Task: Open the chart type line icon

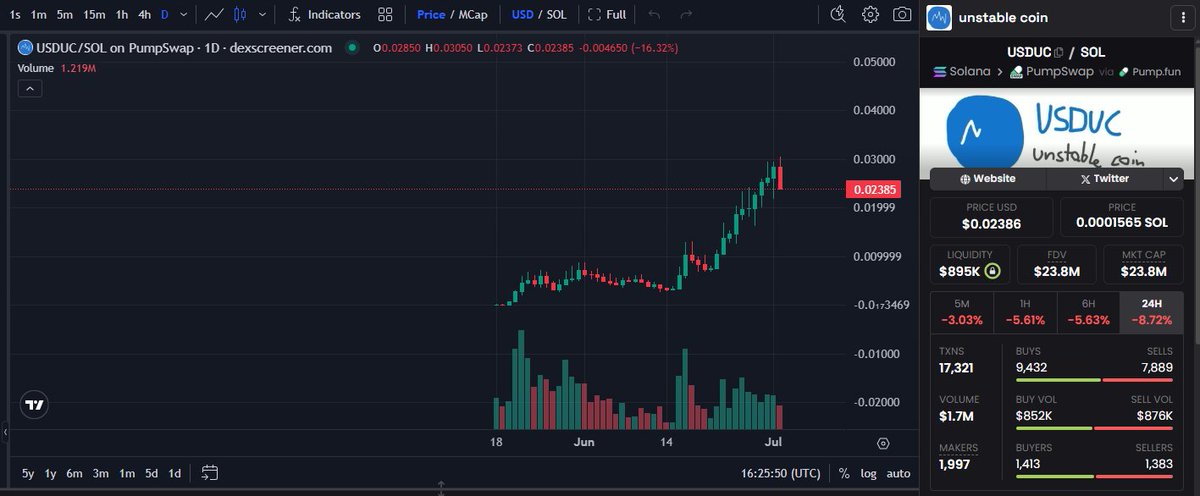Action: tap(212, 15)
